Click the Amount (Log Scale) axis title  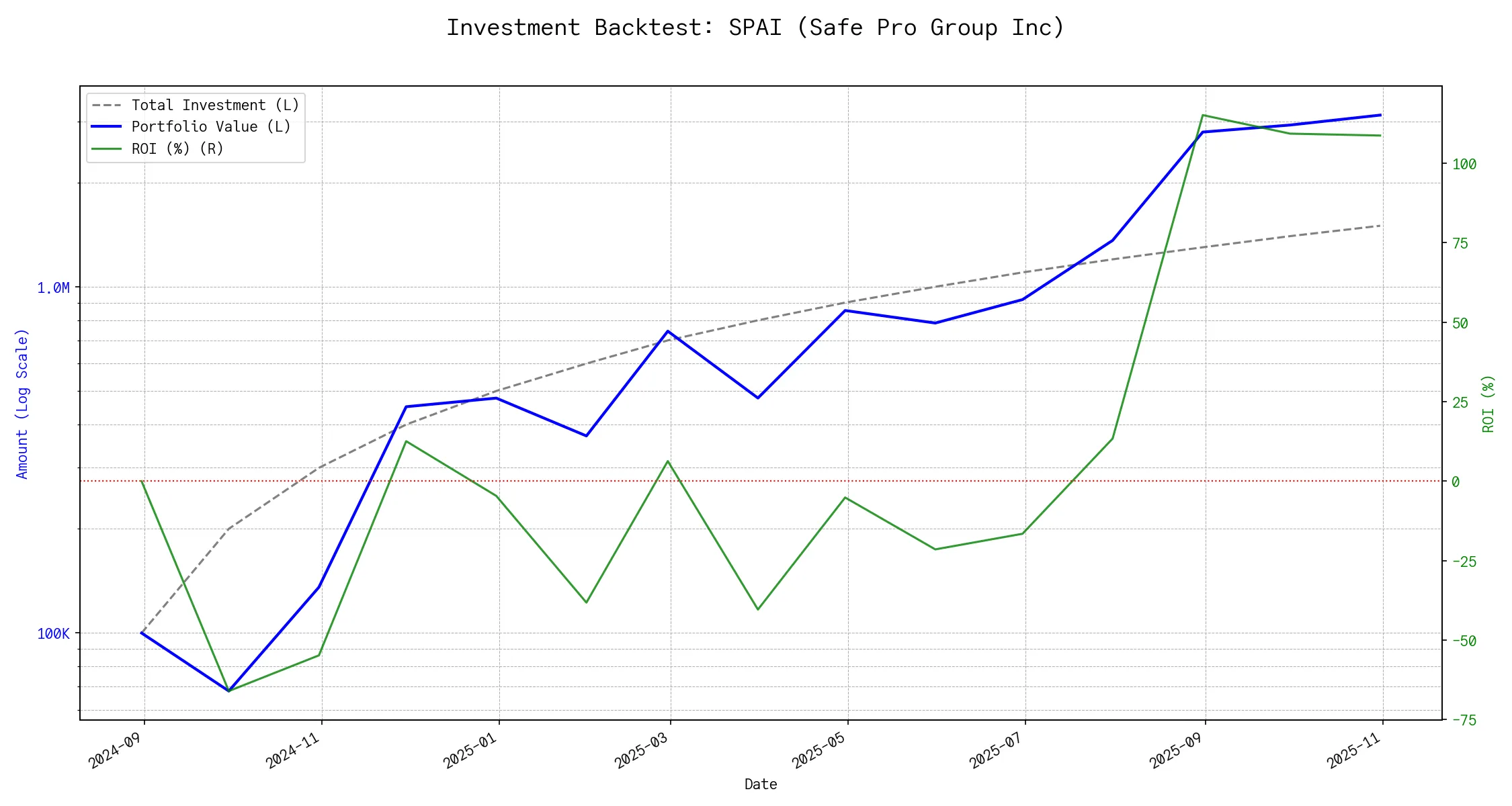pos(22,404)
